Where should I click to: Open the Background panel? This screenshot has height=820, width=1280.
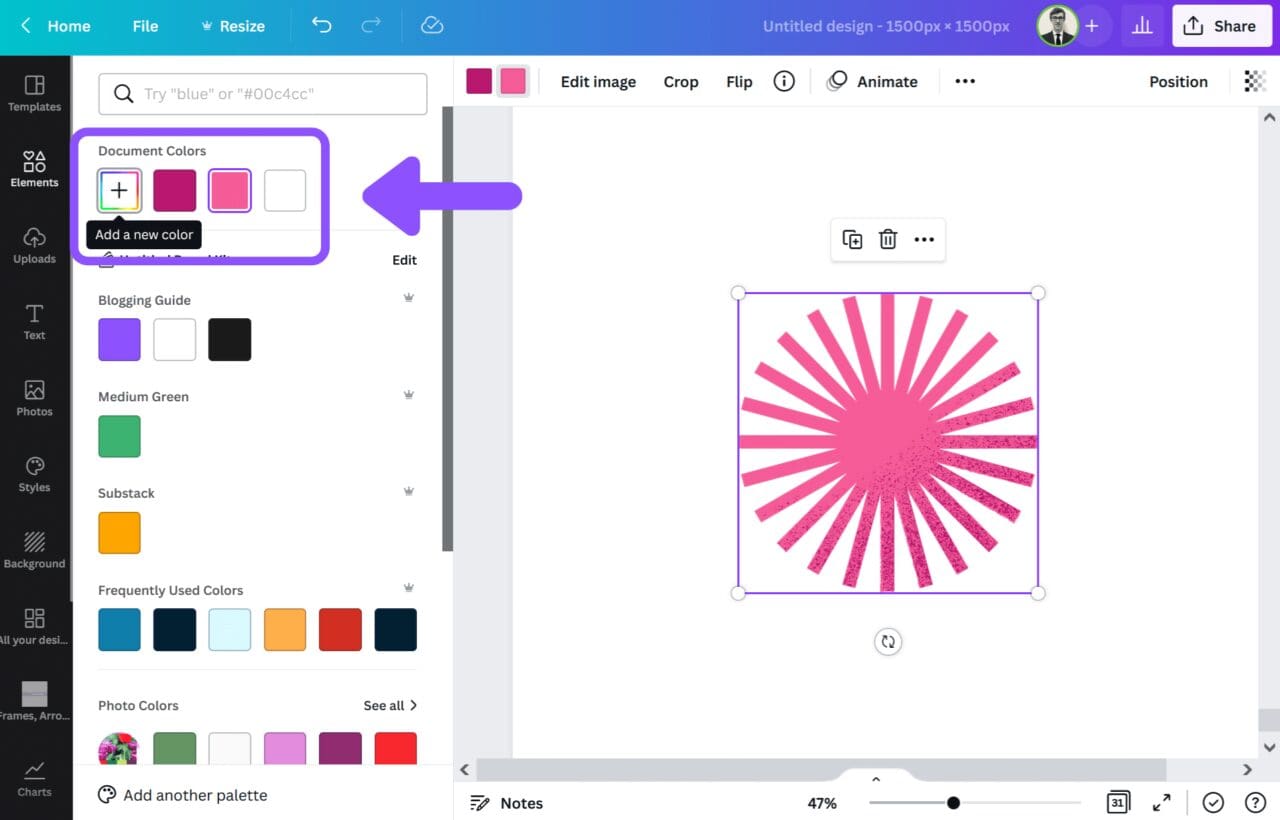pyautogui.click(x=34, y=551)
